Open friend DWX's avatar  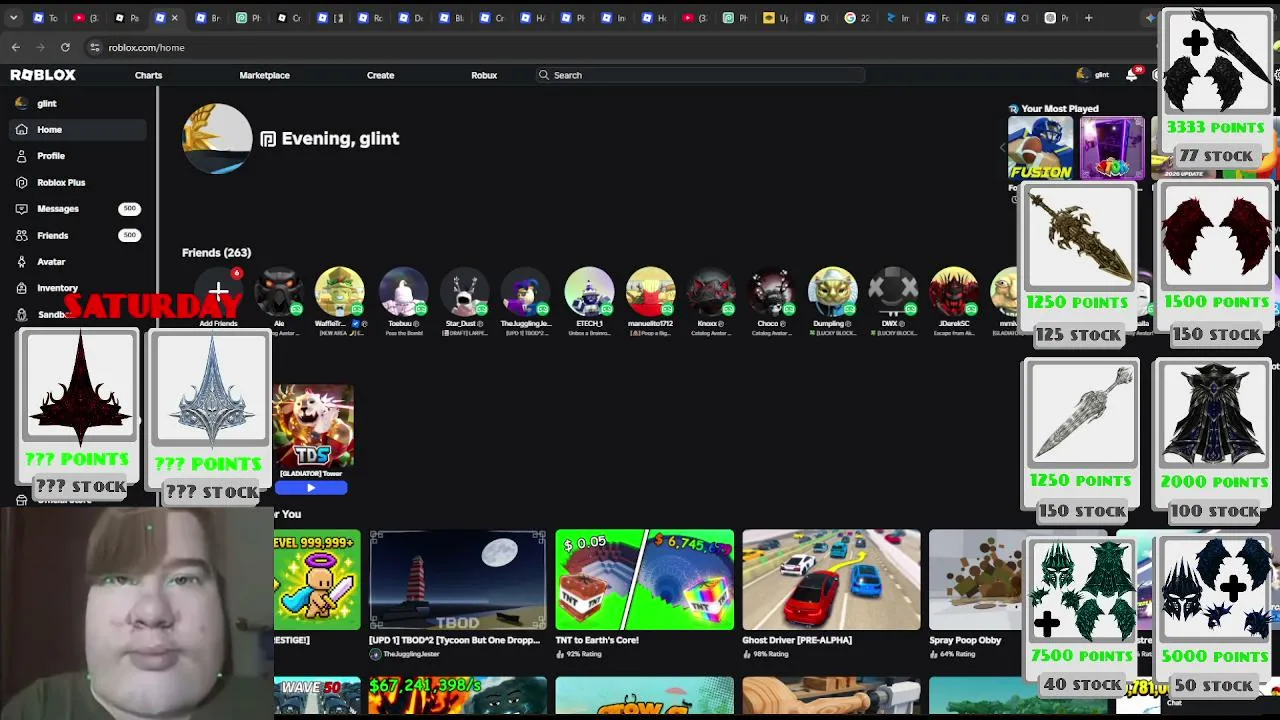[x=893, y=291]
